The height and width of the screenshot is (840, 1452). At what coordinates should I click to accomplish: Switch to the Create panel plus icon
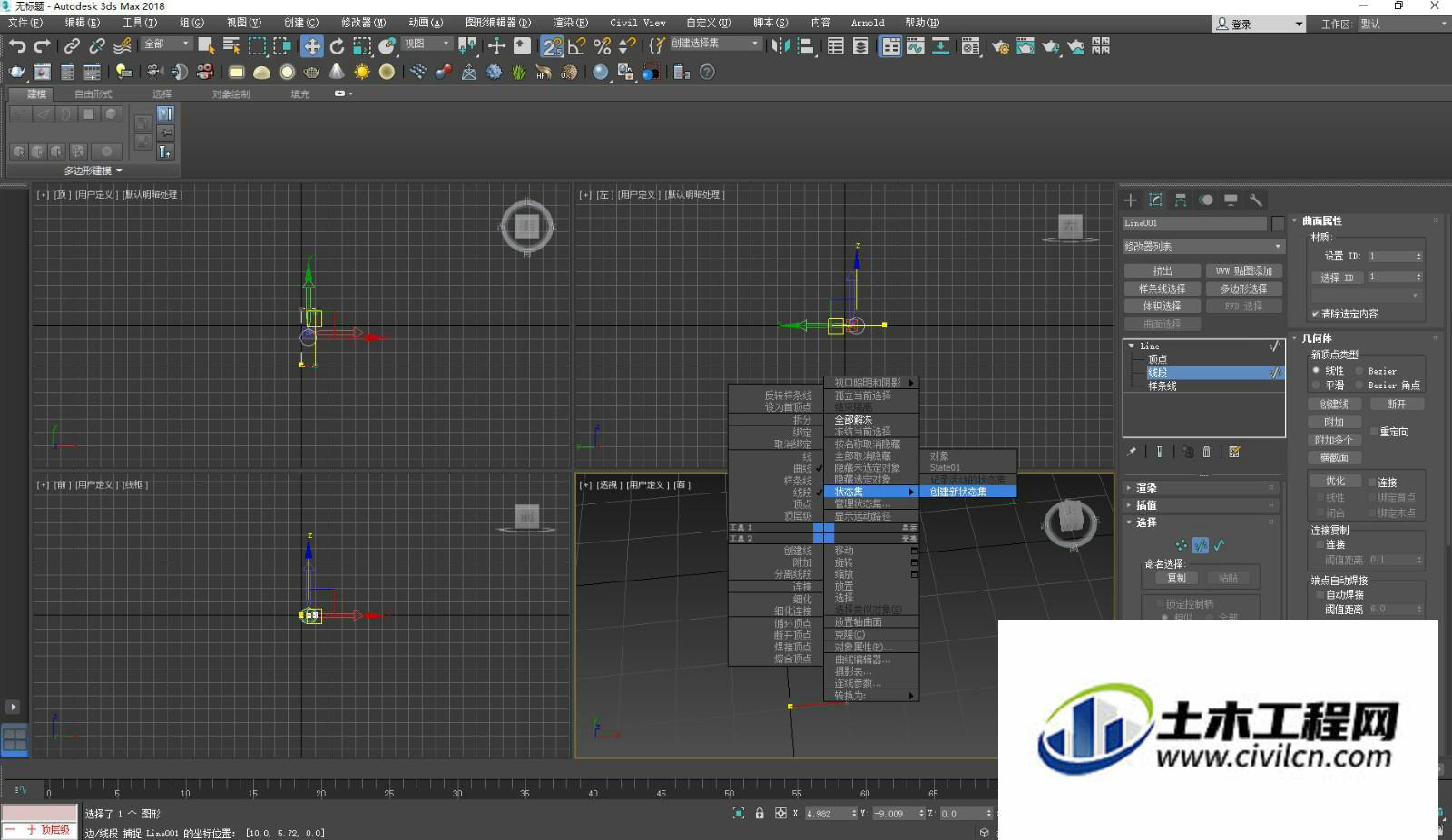pyautogui.click(x=1131, y=200)
